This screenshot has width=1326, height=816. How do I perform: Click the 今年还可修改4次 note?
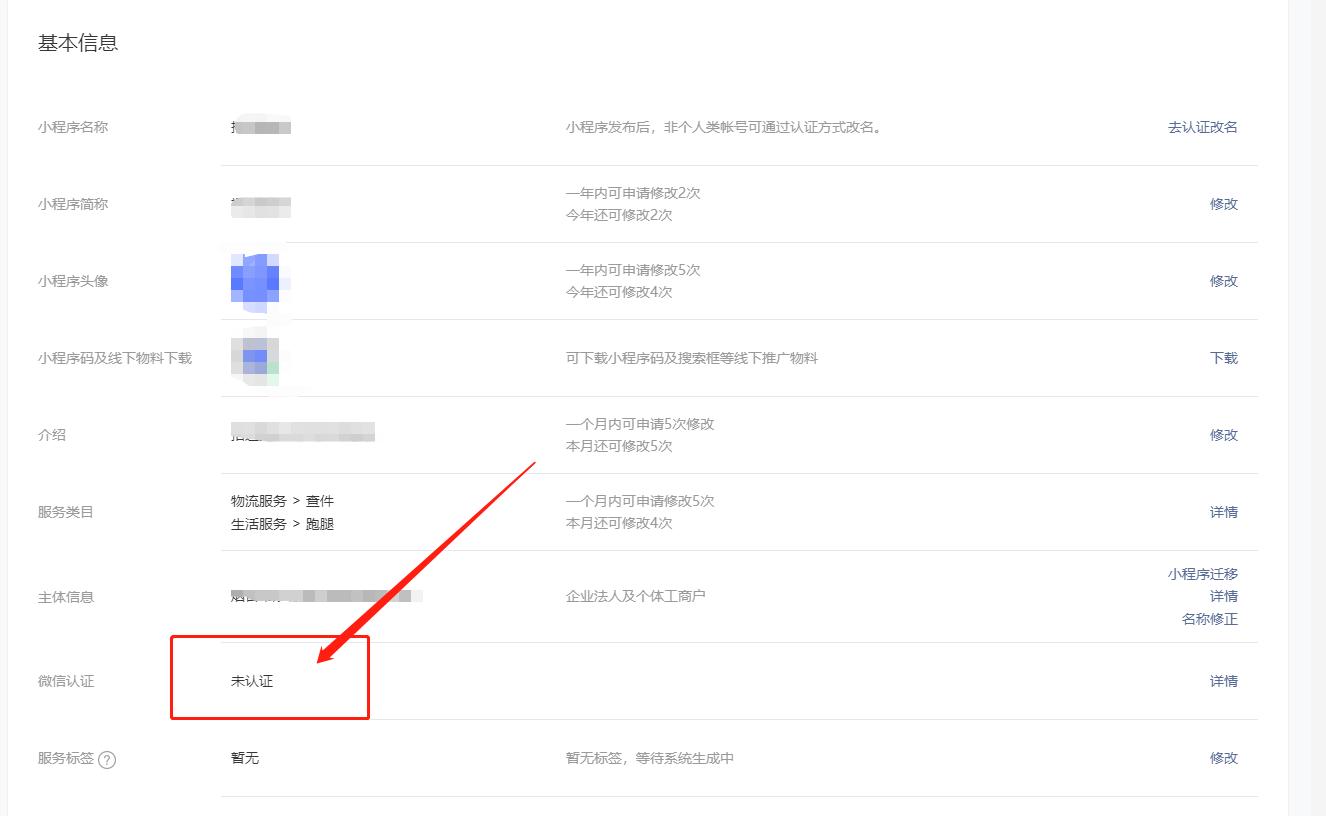point(619,292)
